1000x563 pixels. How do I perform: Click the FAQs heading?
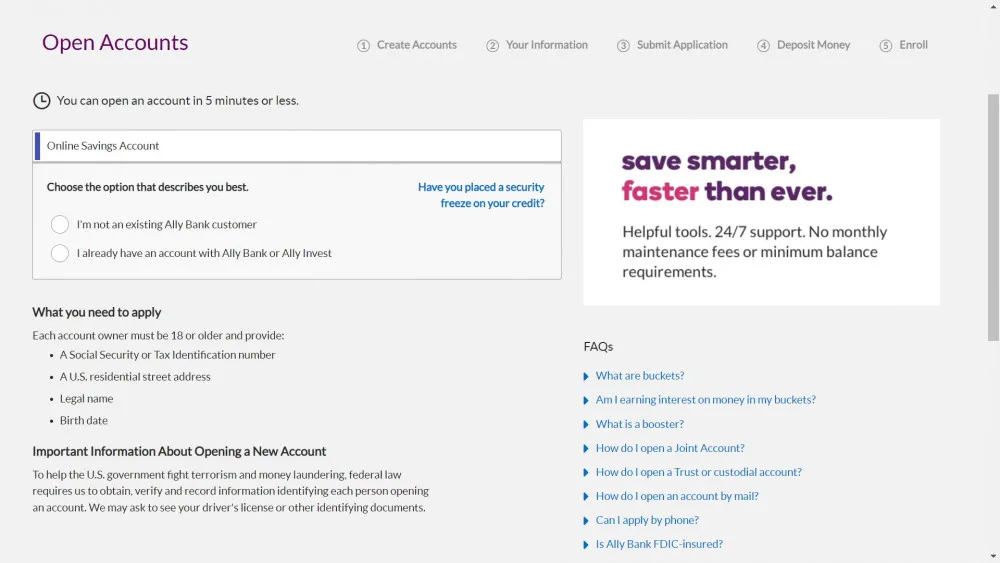(598, 347)
